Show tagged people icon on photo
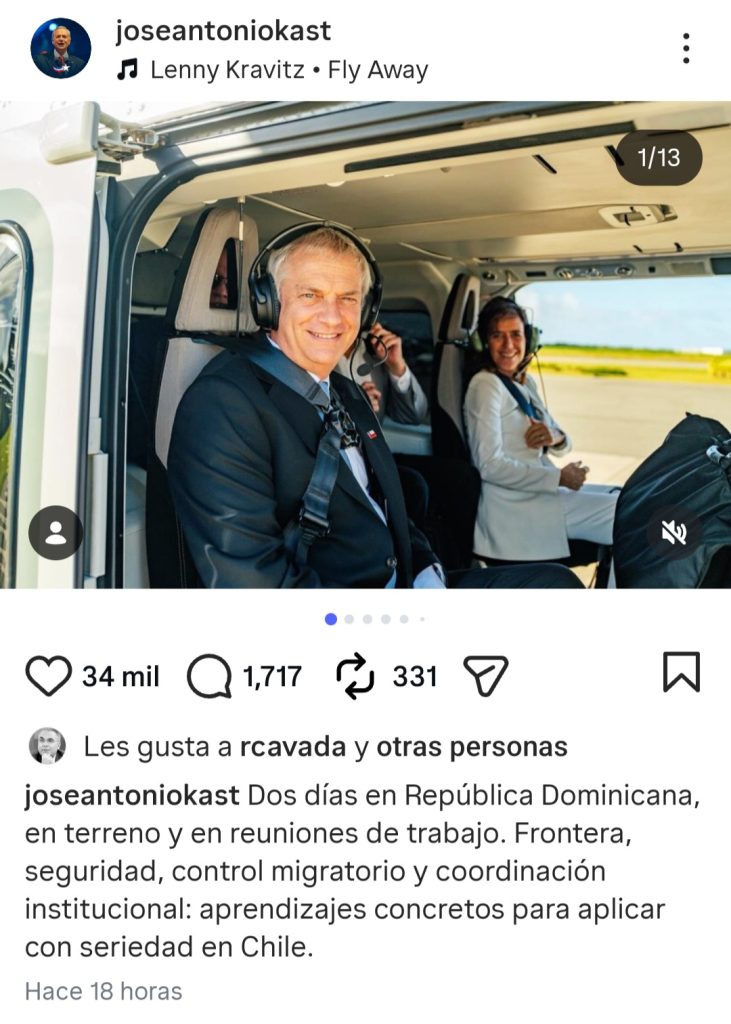731x1024 pixels. pyautogui.click(x=56, y=533)
